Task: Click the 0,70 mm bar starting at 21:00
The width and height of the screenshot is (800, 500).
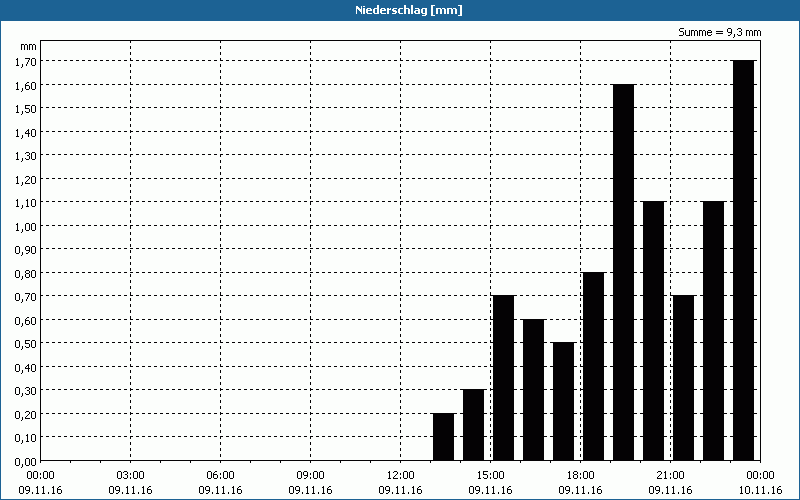Action: (684, 378)
